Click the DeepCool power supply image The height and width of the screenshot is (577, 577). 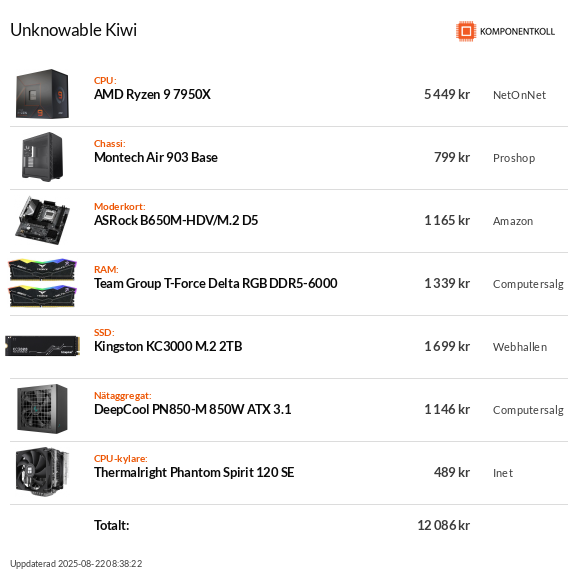pos(42,409)
